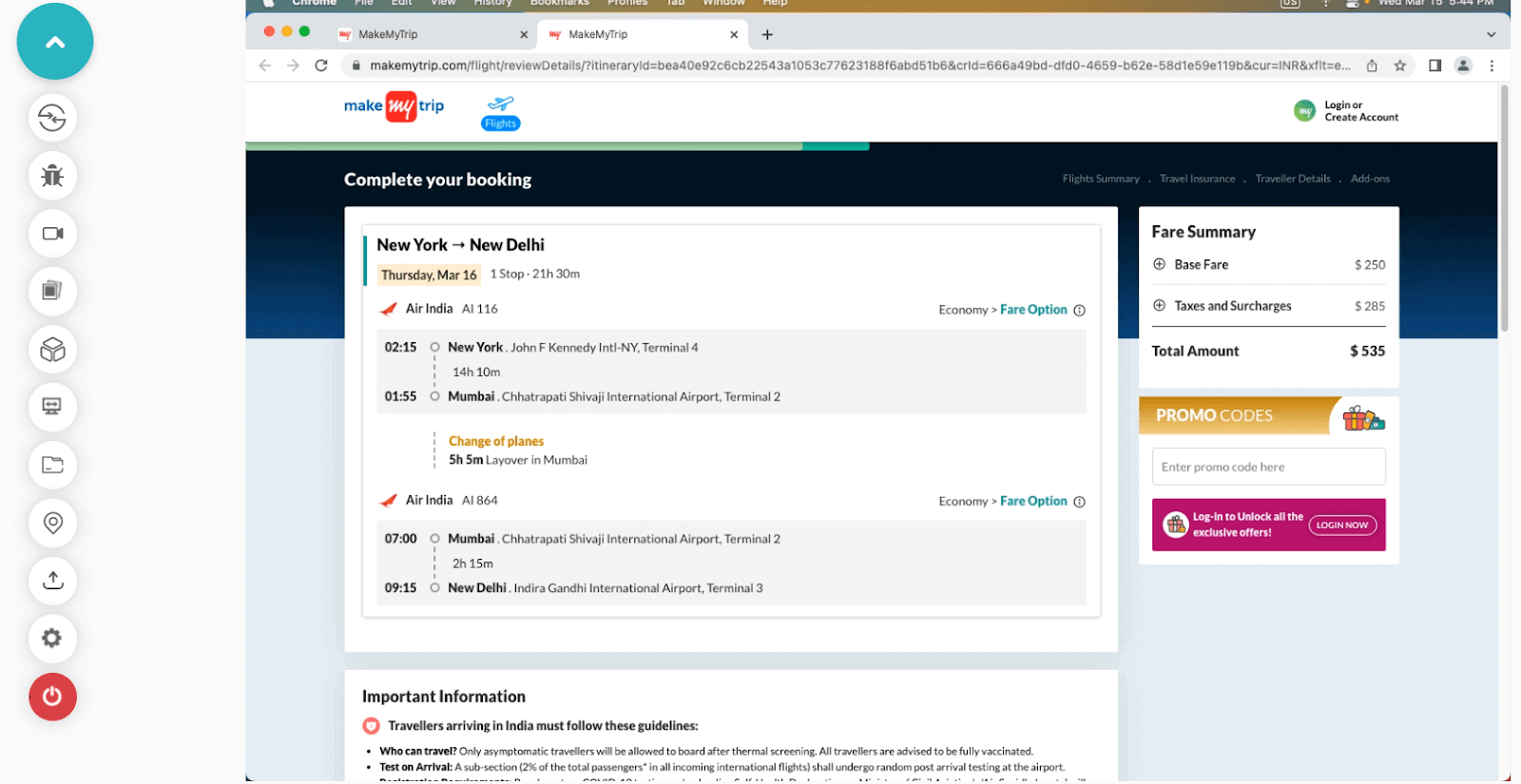Click info icon beside AI 864 Fare Option

click(1079, 502)
